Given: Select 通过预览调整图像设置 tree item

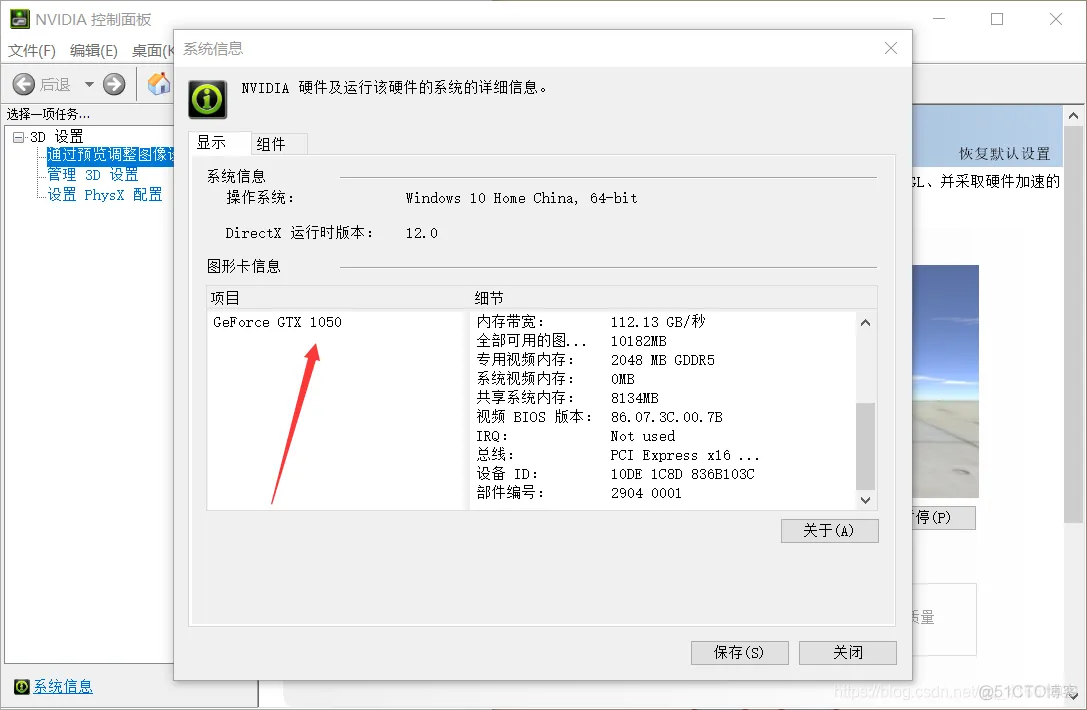Looking at the screenshot, I should pos(110,155).
